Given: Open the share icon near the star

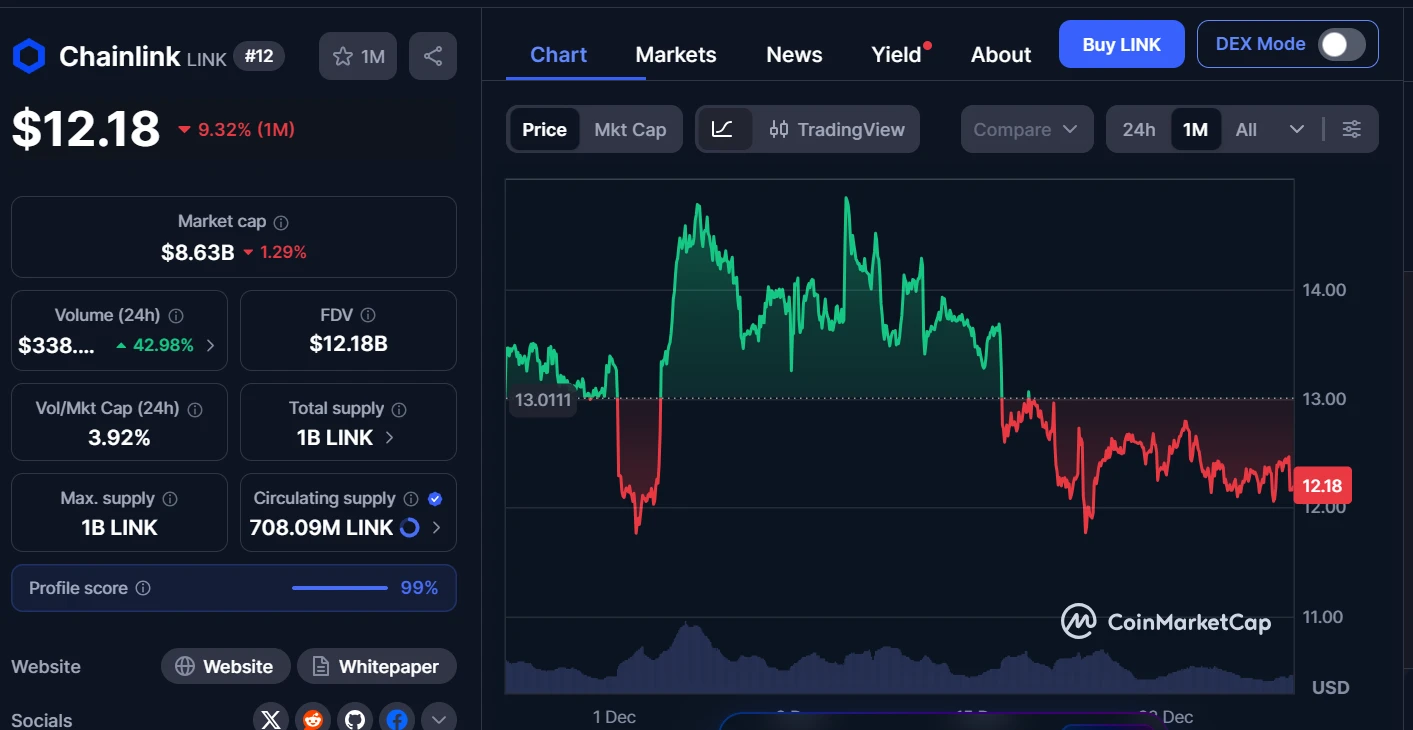Looking at the screenshot, I should (x=432, y=55).
